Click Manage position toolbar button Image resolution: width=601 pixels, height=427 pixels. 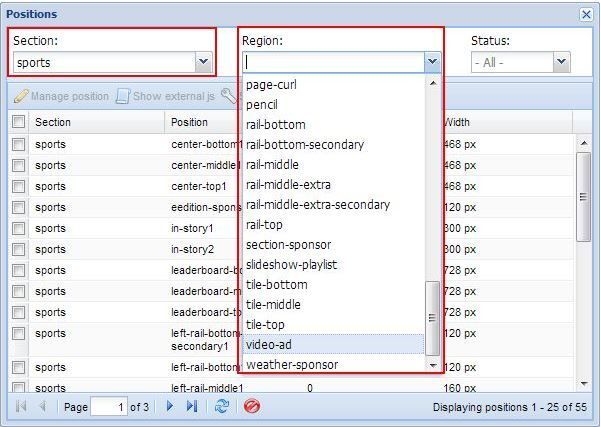click(x=61, y=96)
